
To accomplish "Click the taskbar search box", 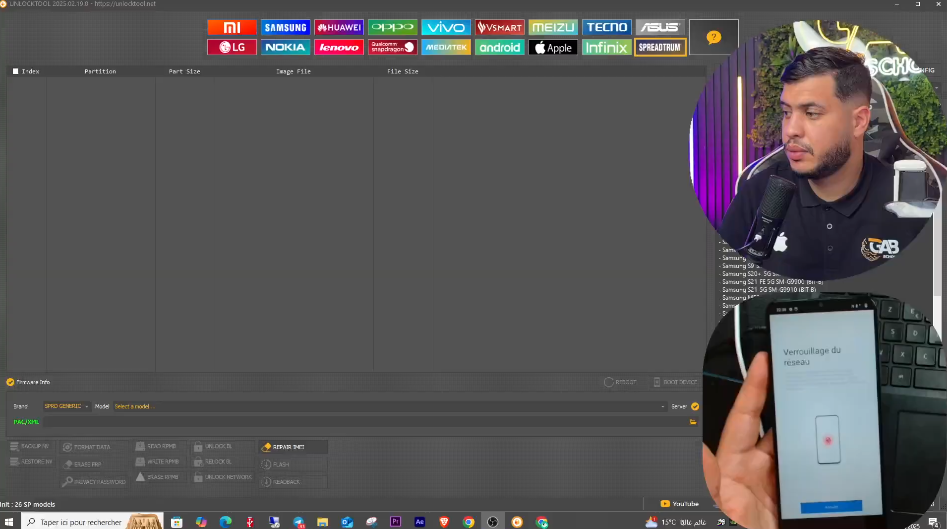I will pyautogui.click(x=92, y=522).
